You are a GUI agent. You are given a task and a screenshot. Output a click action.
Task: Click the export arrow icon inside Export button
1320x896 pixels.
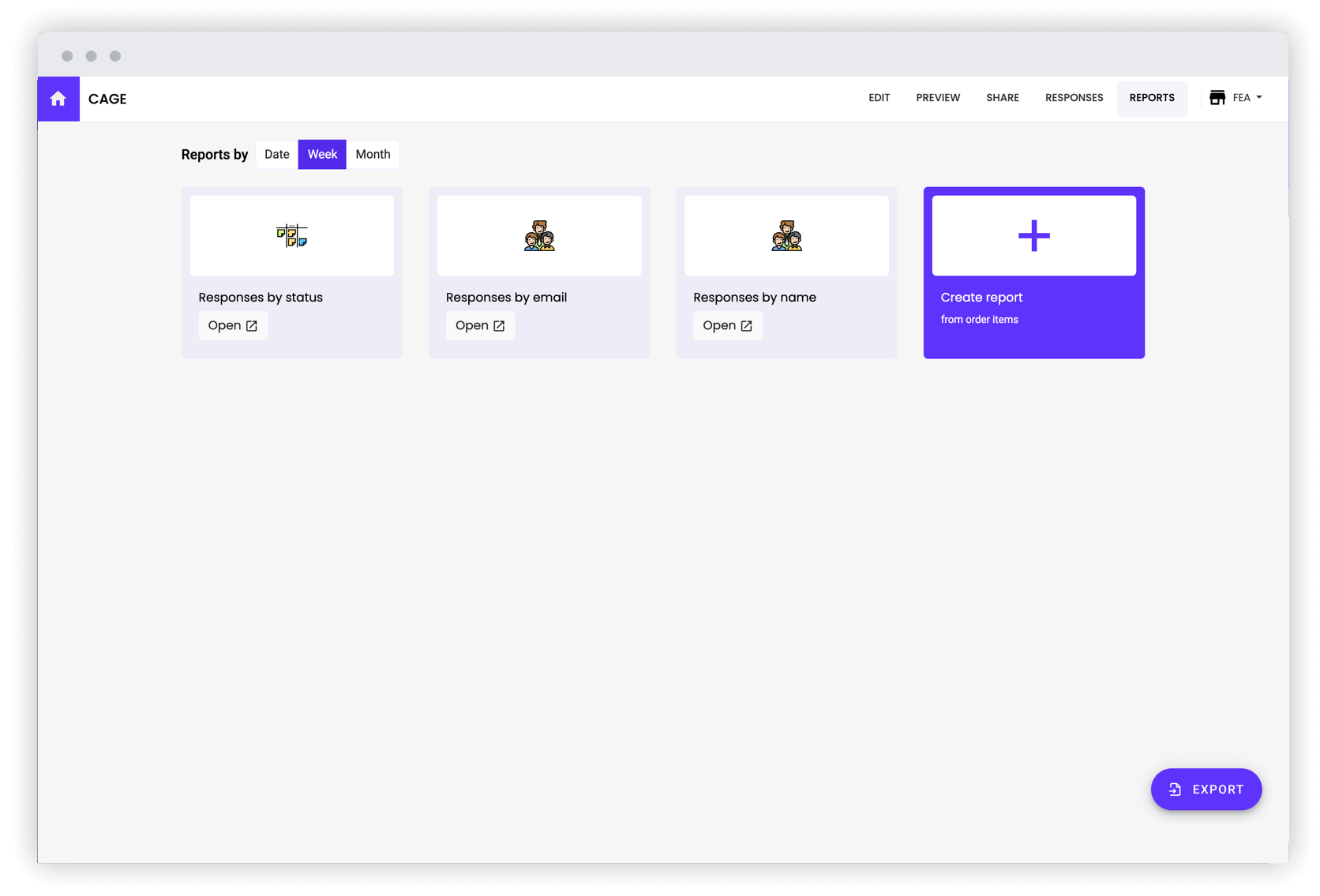click(1176, 789)
